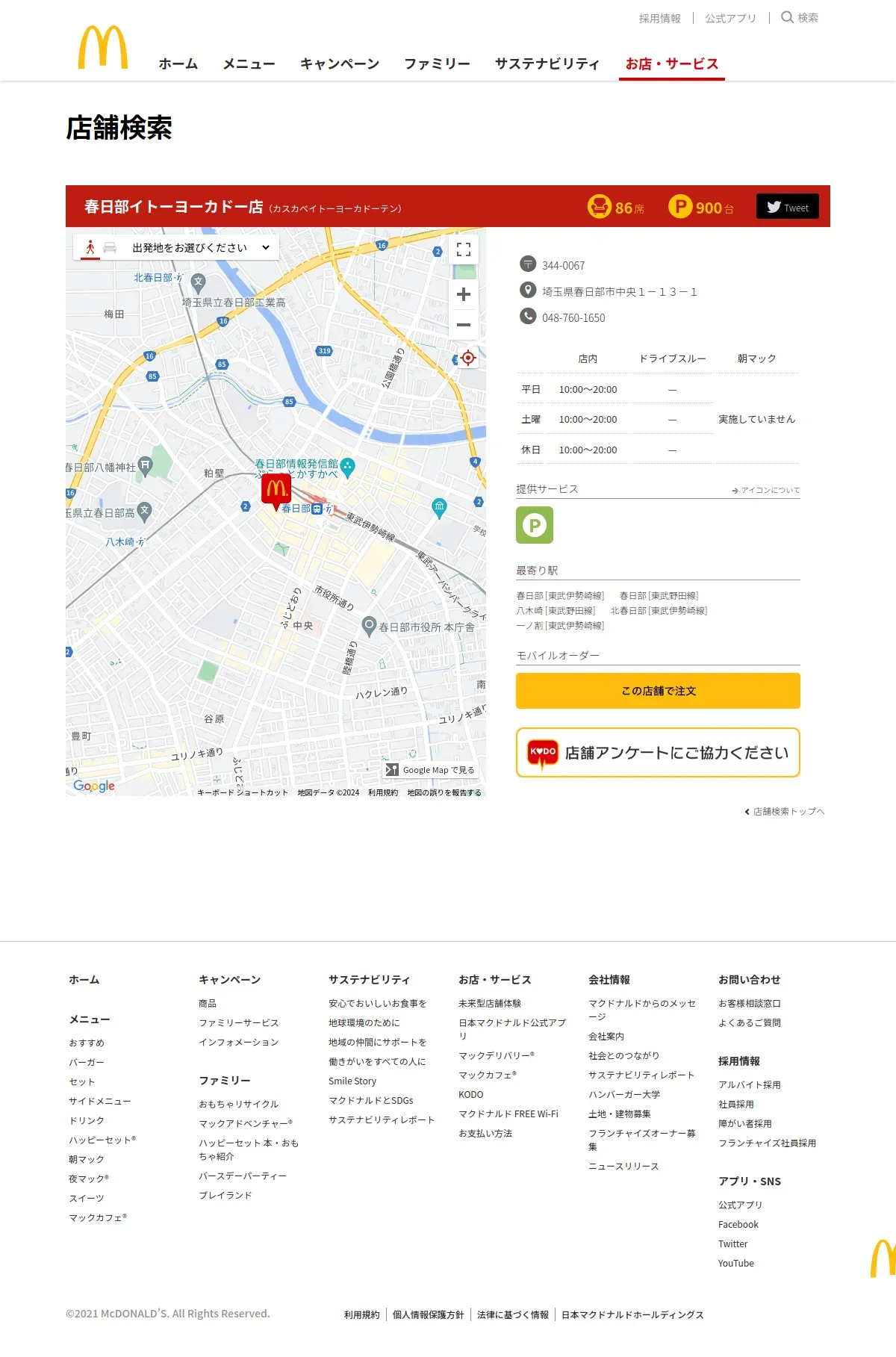Open footer link よくあるご質問
Image resolution: width=896 pixels, height=1357 pixels.
750,1022
